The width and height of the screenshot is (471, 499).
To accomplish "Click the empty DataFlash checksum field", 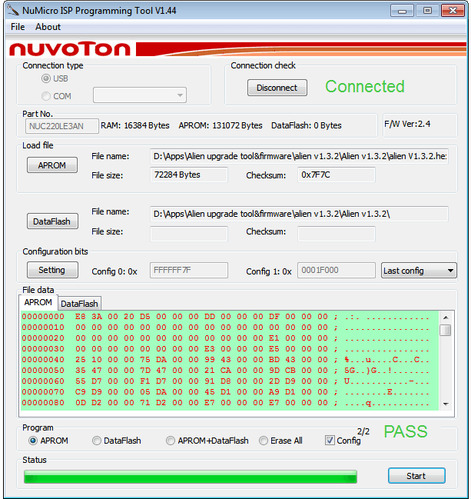I will 336,234.
